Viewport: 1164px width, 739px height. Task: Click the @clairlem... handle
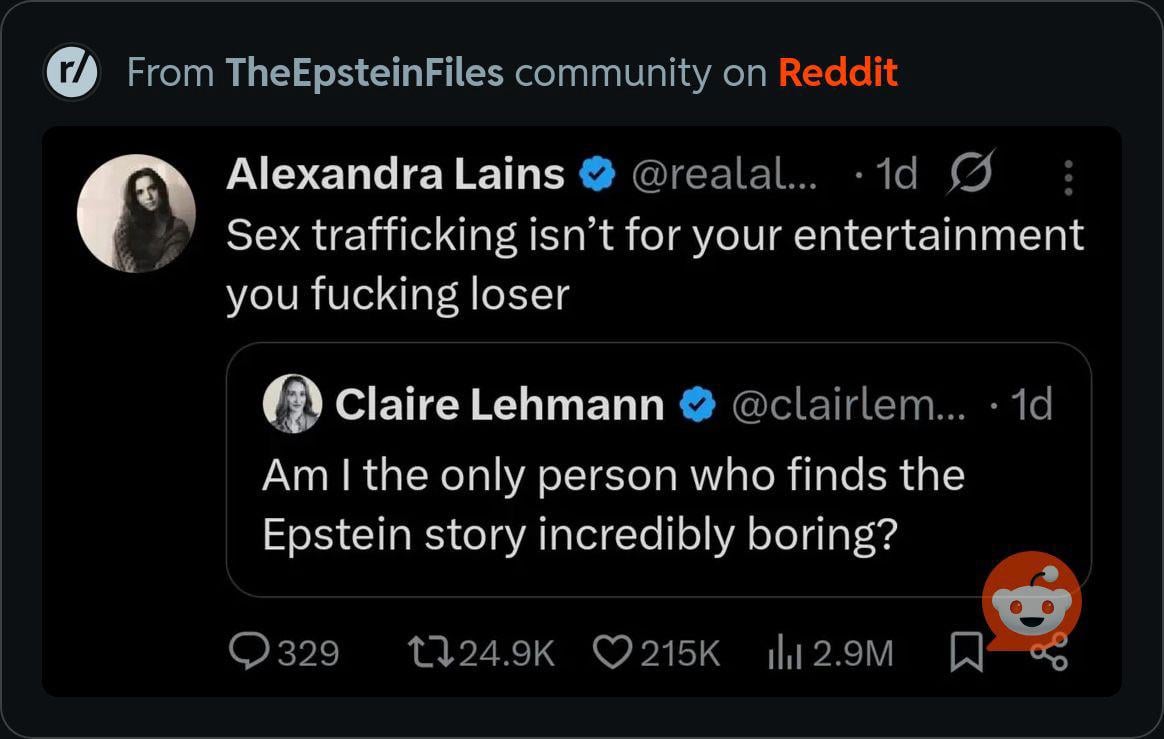pyautogui.click(x=849, y=405)
